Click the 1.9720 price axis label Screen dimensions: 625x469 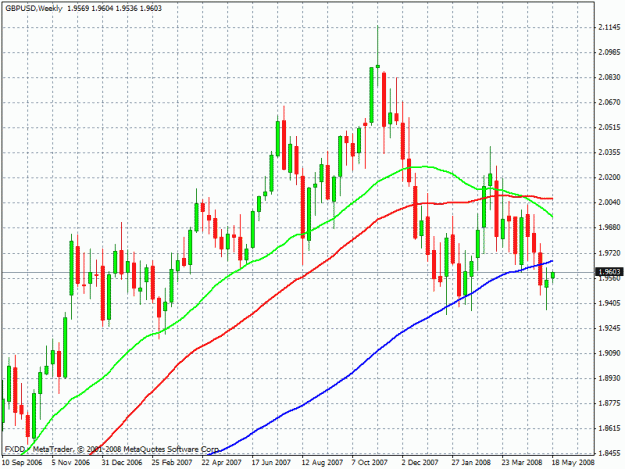609,253
